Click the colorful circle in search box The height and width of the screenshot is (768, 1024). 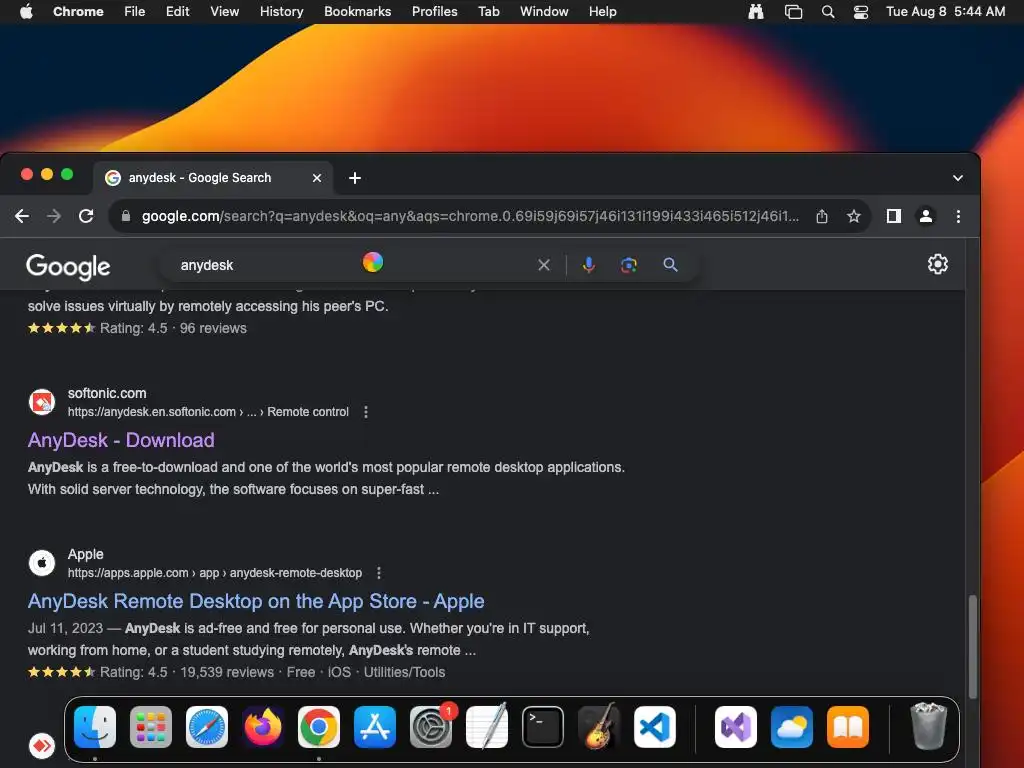click(x=373, y=262)
